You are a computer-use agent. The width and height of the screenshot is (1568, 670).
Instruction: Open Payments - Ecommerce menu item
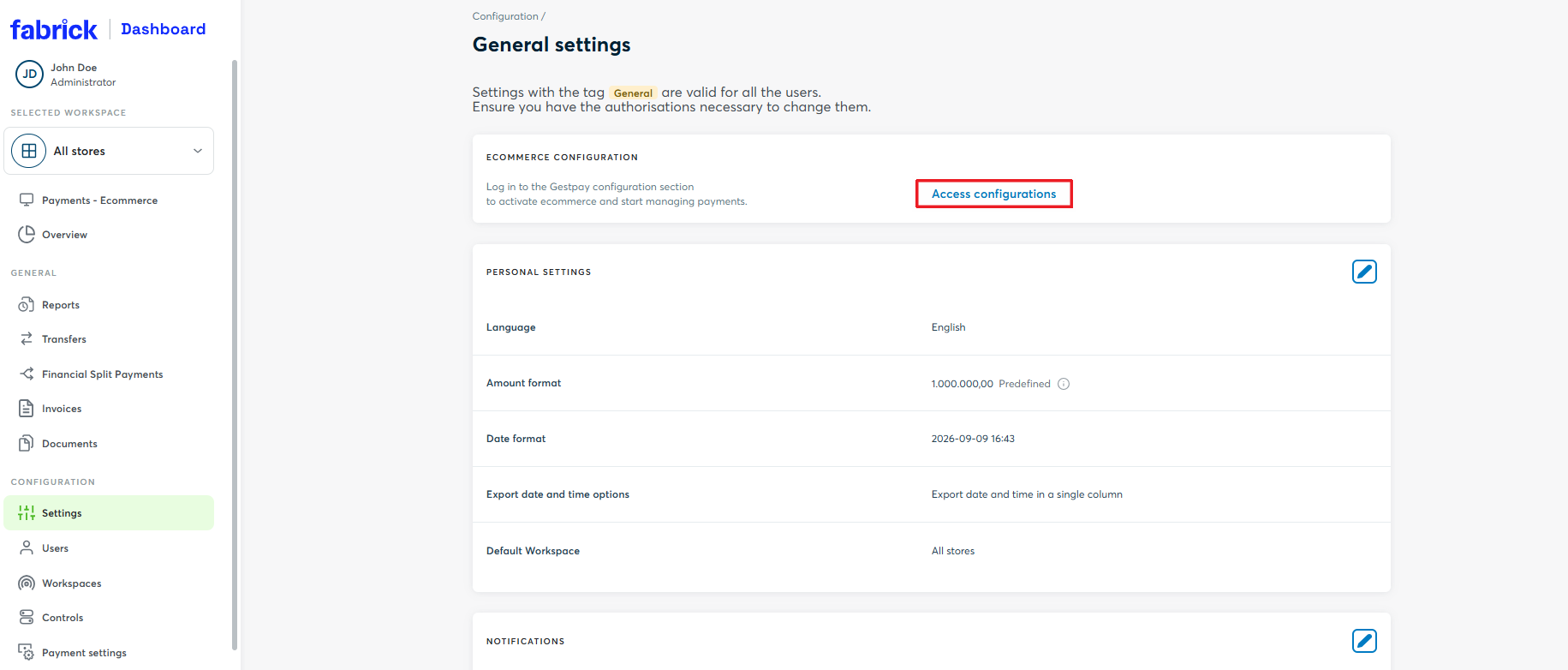click(x=109, y=200)
